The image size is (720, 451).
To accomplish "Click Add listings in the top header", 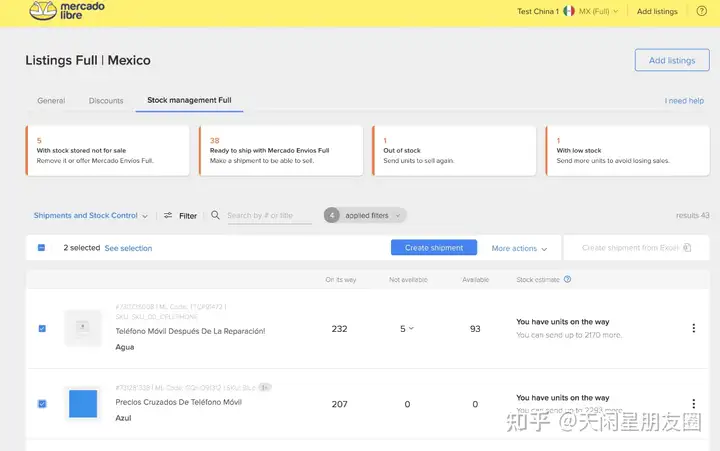I will [x=657, y=11].
